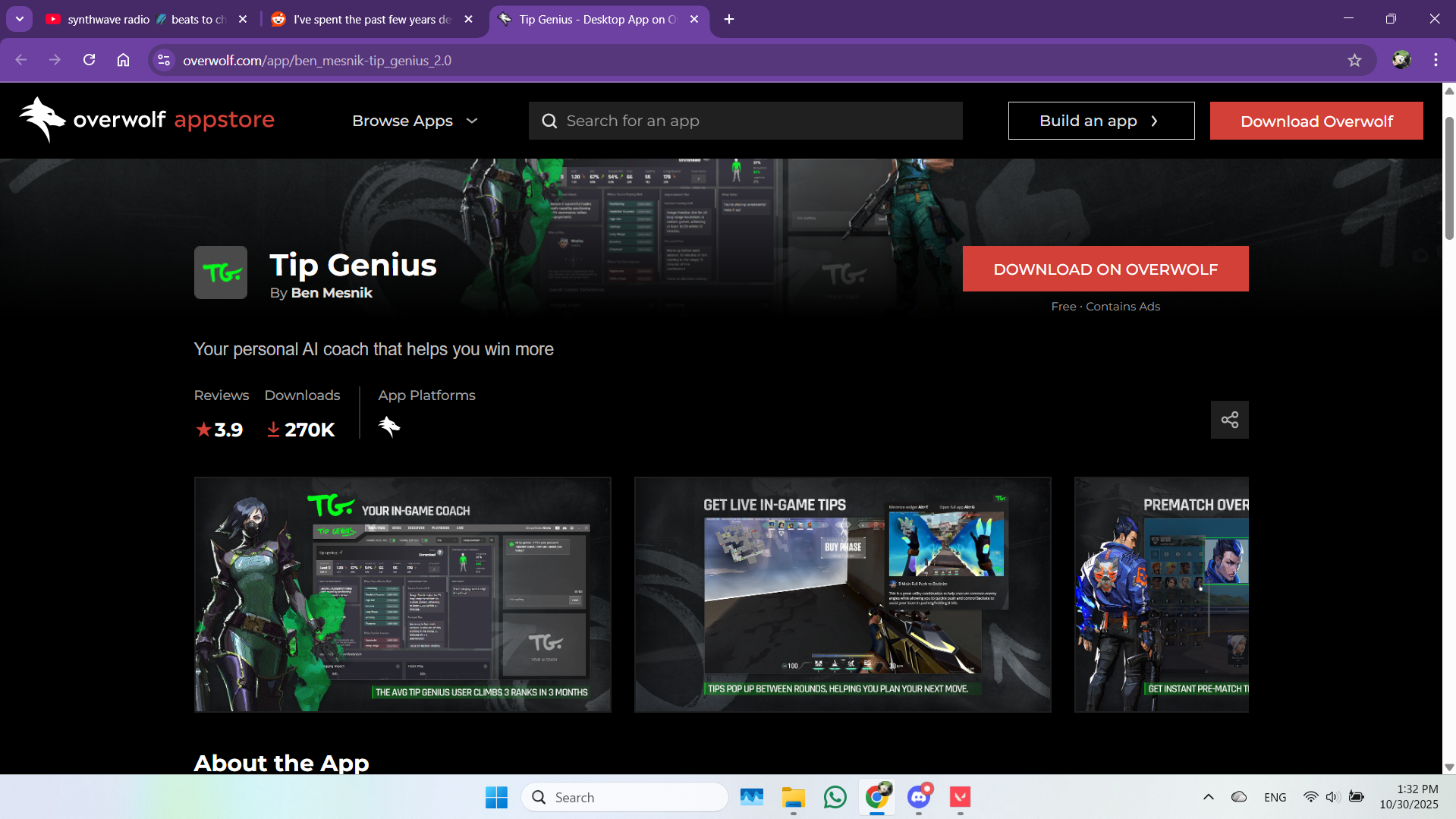Open the Browse Apps dropdown

coord(415,121)
